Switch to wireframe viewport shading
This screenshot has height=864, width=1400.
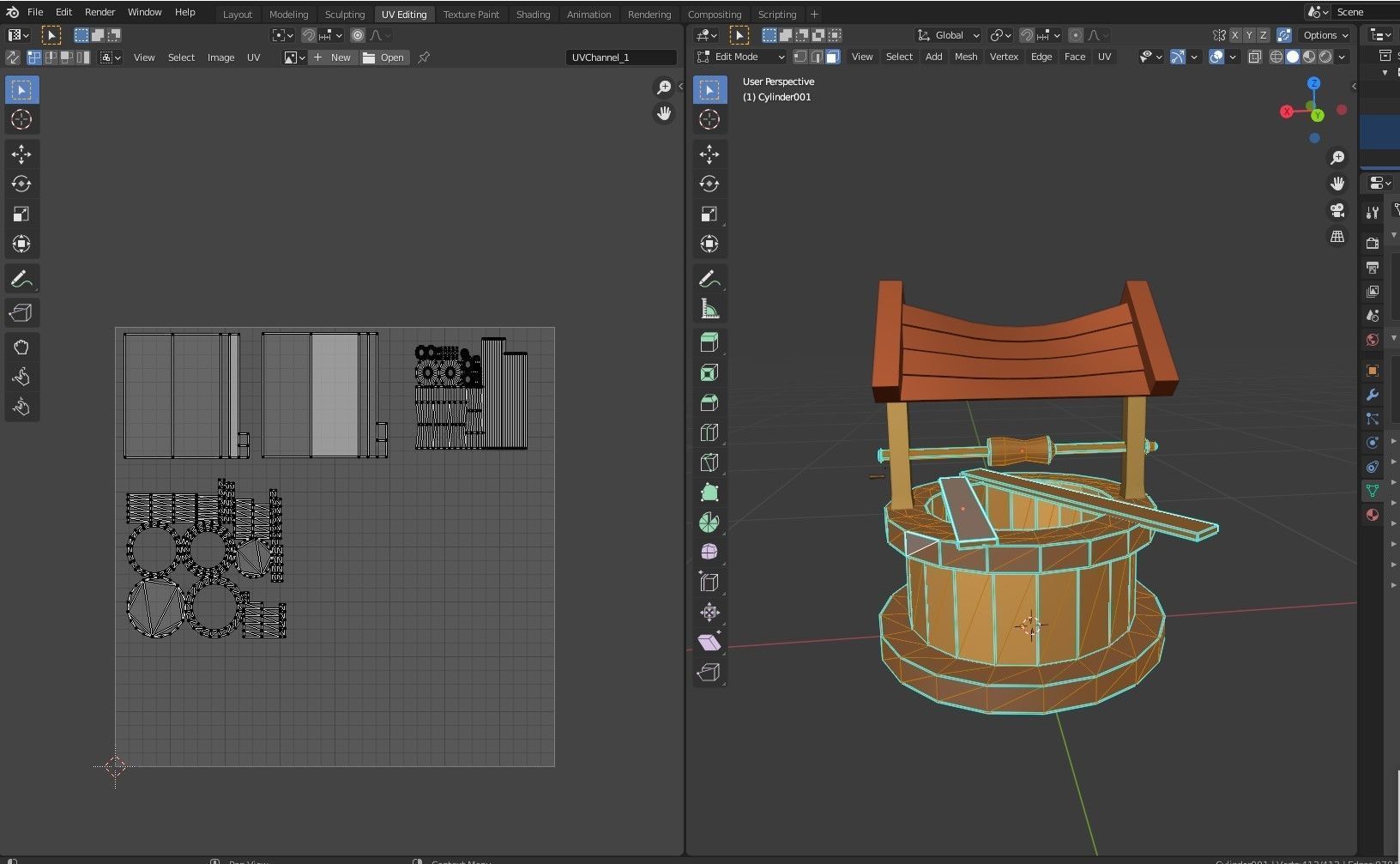click(x=1276, y=57)
